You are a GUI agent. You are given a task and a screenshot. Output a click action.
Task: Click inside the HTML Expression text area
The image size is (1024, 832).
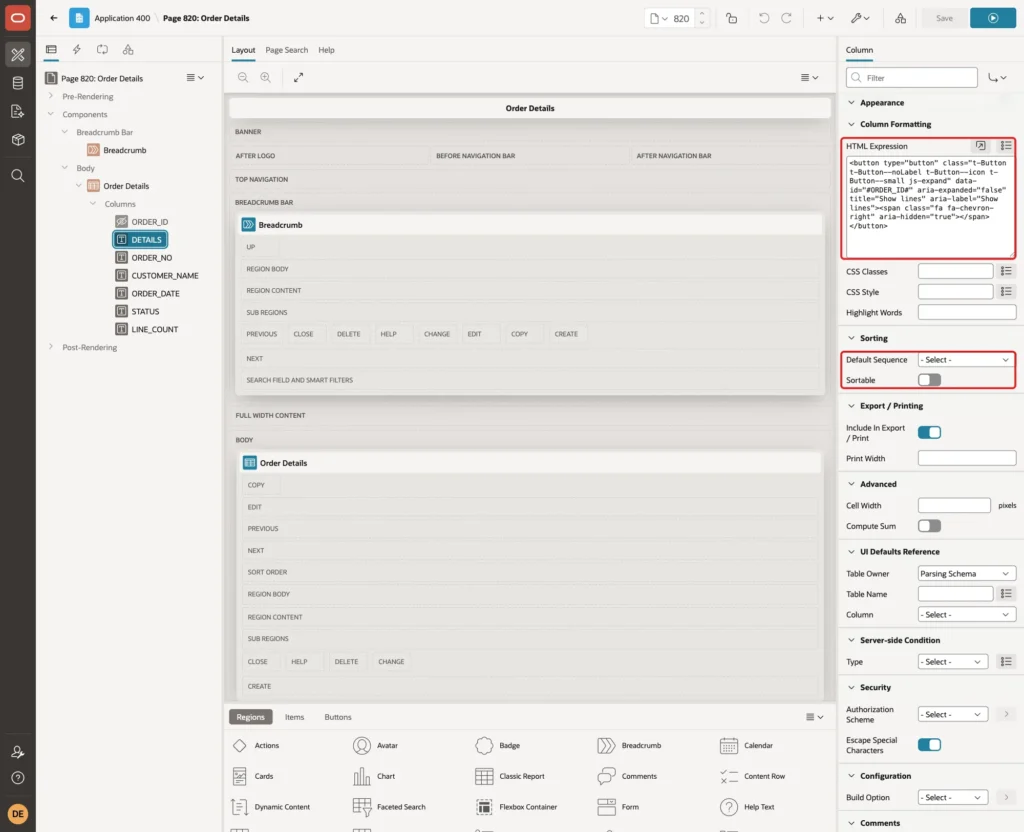pos(929,206)
